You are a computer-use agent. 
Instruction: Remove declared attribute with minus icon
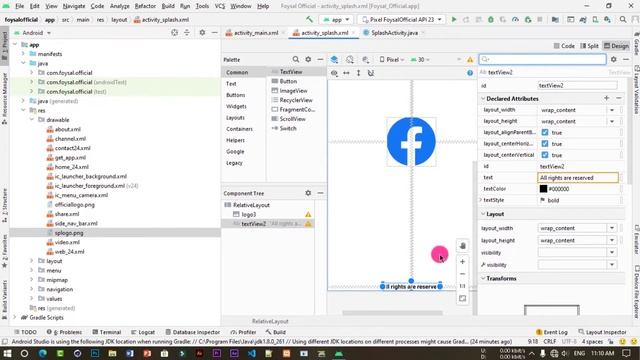pos(619,98)
